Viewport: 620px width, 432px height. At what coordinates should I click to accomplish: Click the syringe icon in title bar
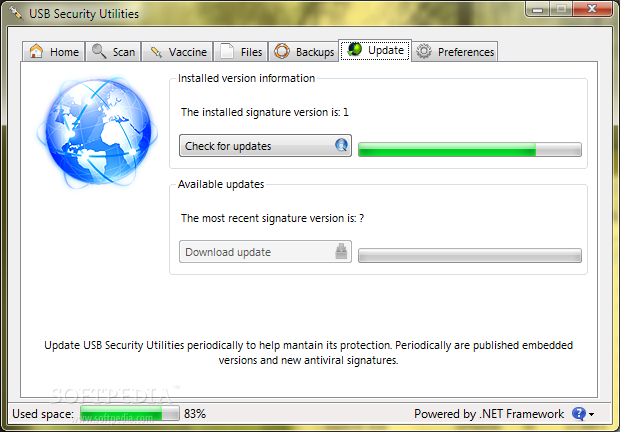pyautogui.click(x=16, y=13)
